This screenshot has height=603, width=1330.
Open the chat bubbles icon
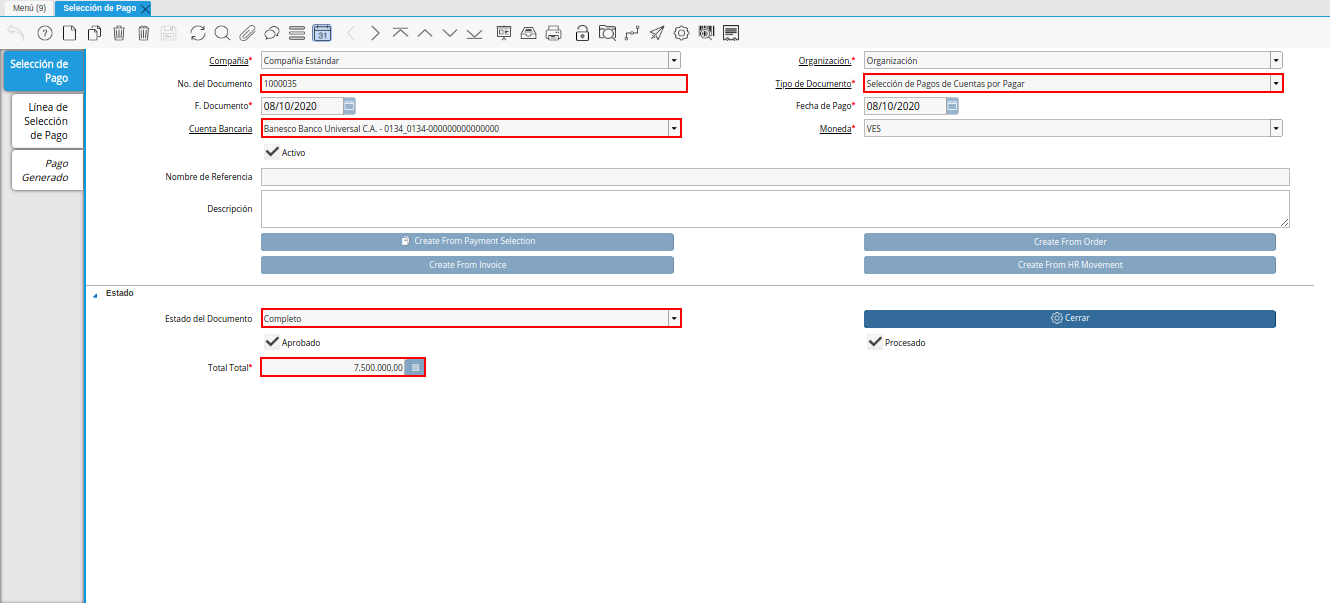tap(271, 33)
